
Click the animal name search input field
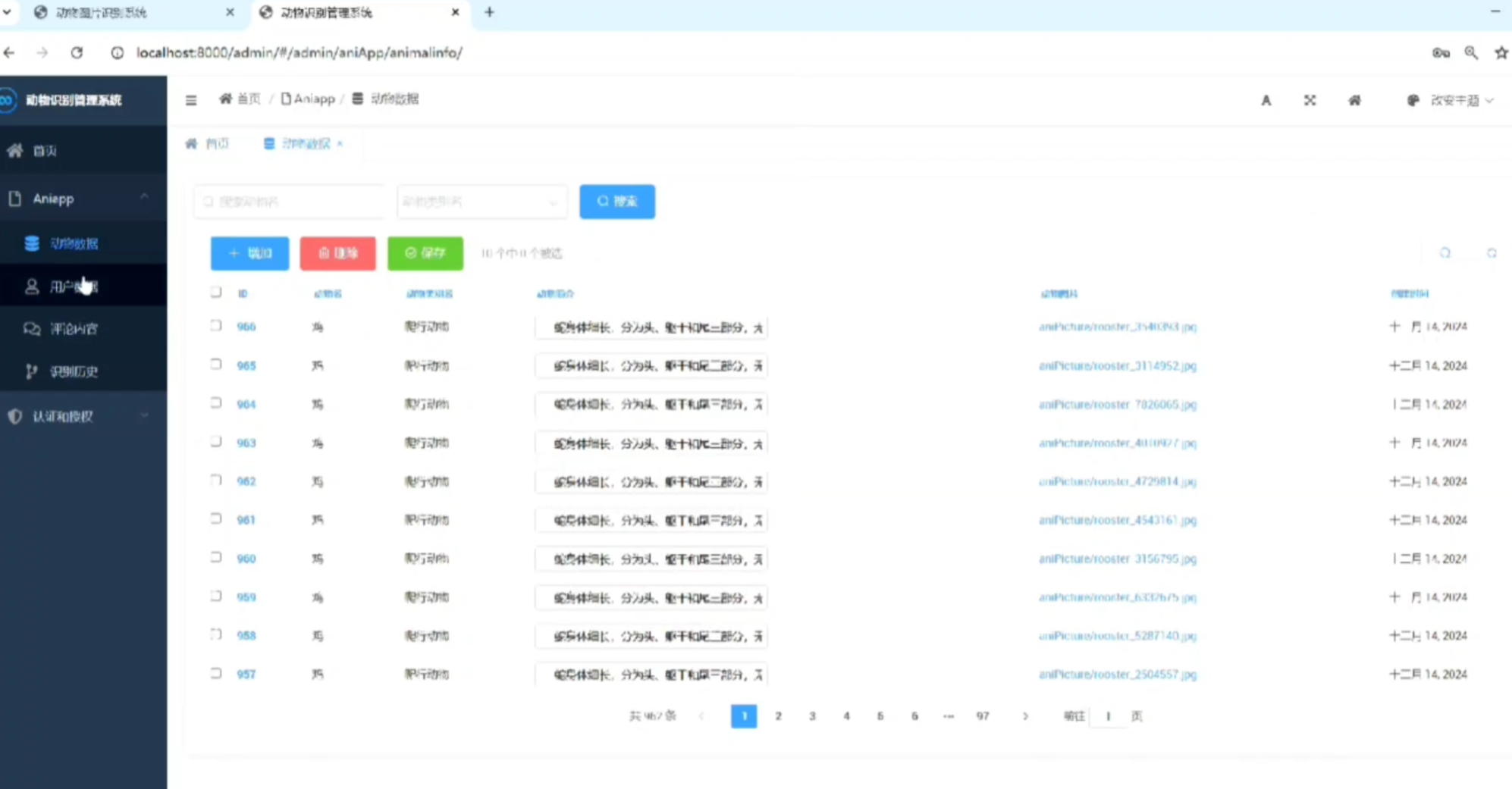click(290, 202)
